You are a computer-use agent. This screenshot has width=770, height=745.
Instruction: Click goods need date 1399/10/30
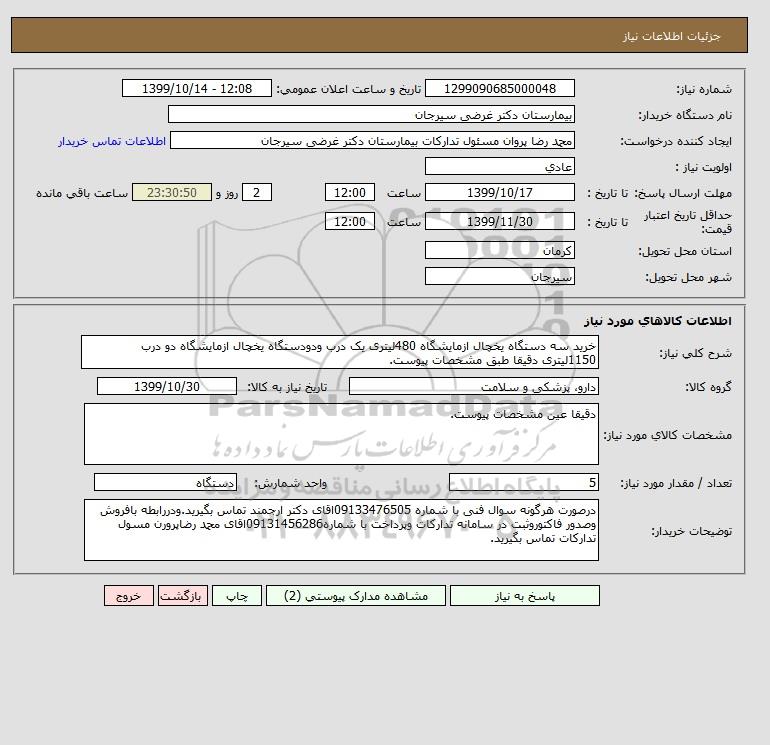coord(167,386)
